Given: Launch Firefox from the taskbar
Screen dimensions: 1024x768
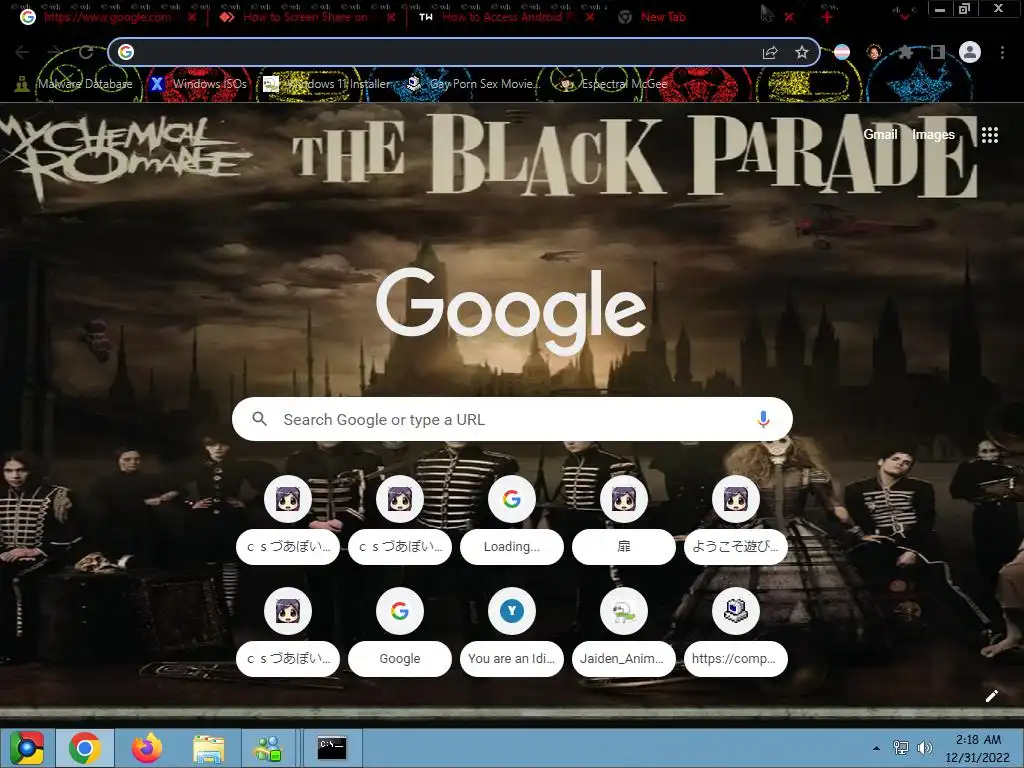Looking at the screenshot, I should point(147,748).
